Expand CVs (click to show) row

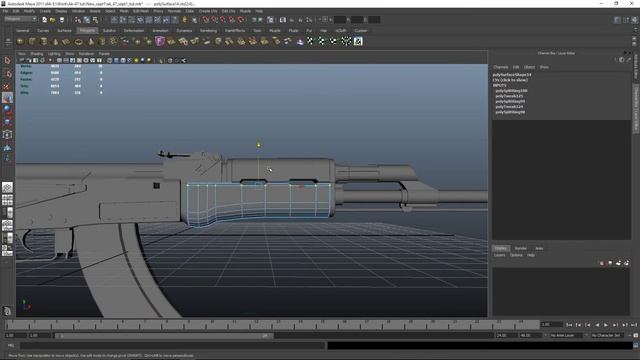(x=510, y=80)
